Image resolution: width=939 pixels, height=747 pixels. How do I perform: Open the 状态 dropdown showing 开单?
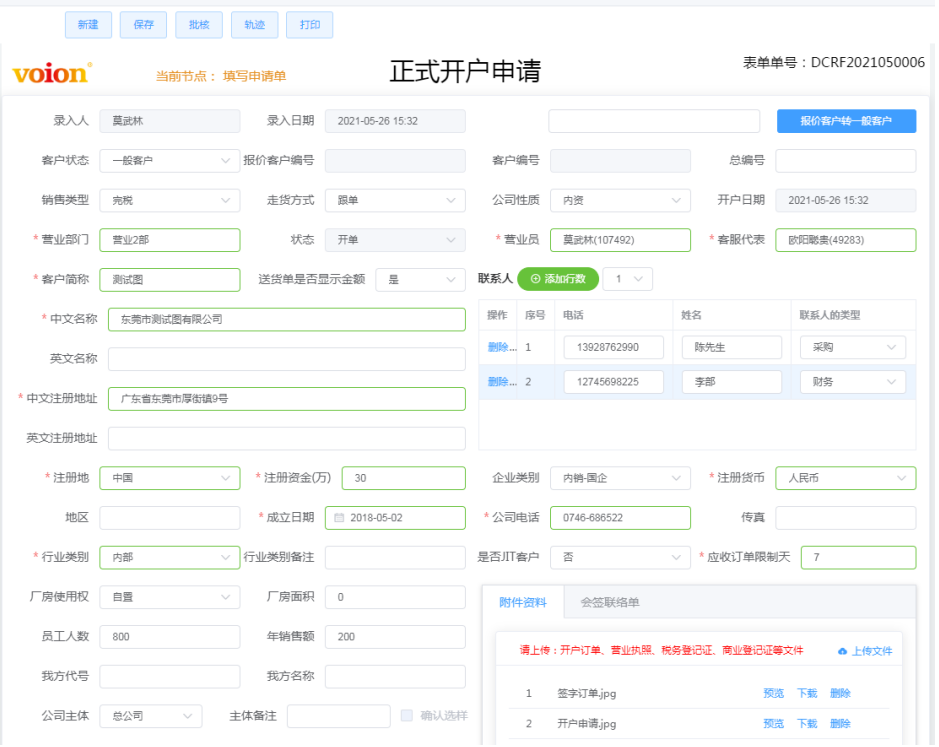[395, 240]
